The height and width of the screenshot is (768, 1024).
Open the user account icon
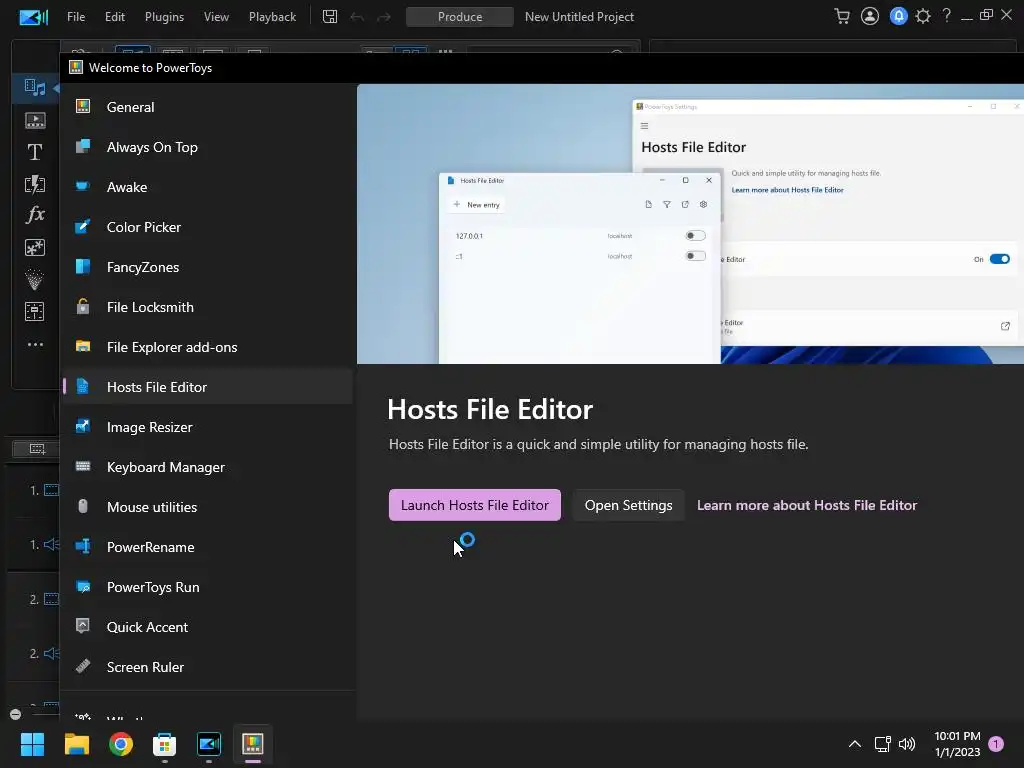(x=870, y=16)
